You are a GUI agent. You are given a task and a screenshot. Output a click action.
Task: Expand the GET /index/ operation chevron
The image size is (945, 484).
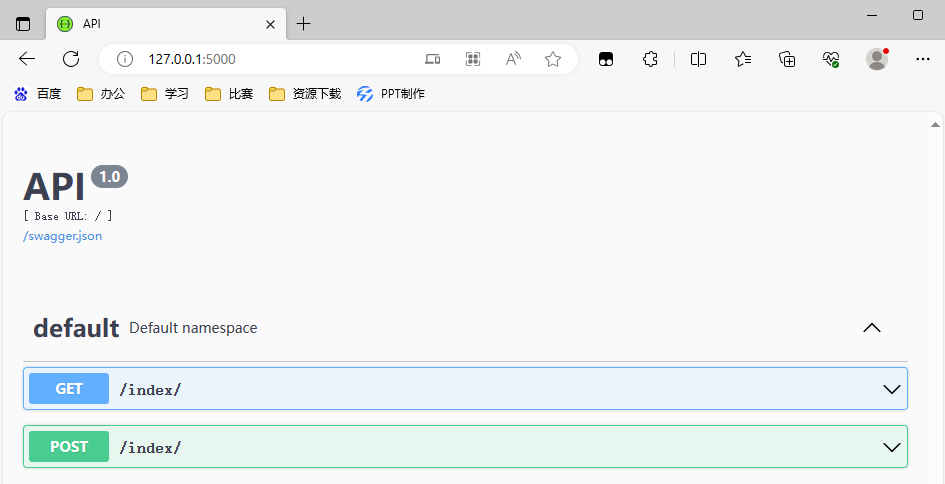point(891,389)
